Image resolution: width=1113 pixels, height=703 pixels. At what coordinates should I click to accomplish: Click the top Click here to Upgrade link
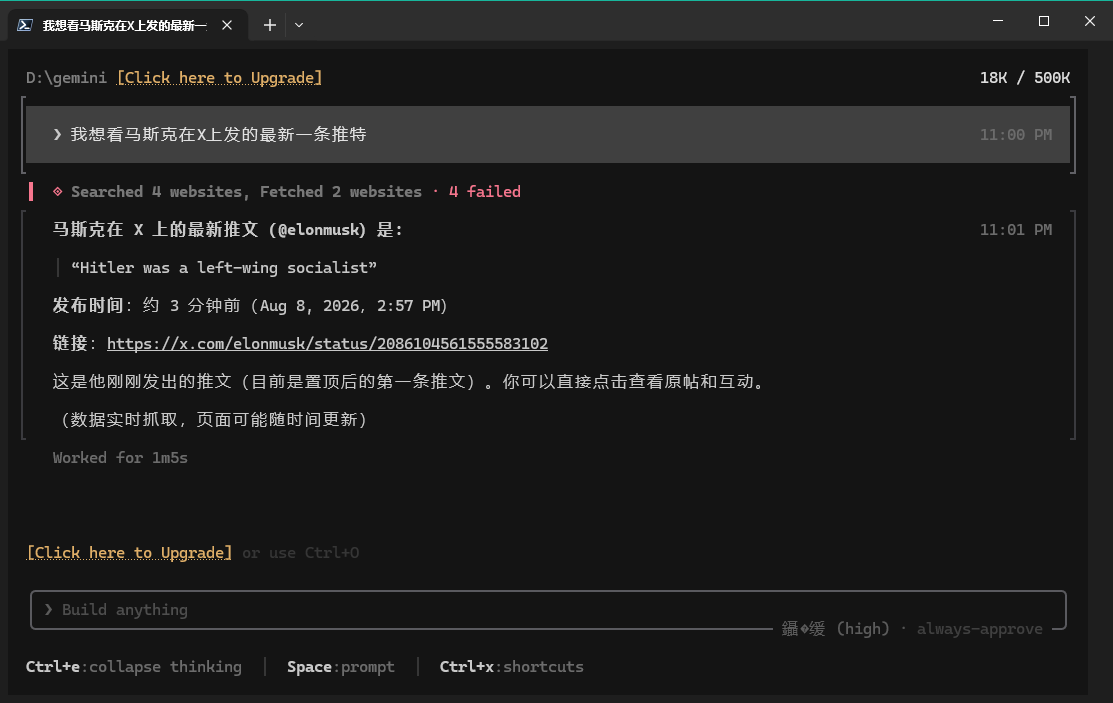[219, 77]
